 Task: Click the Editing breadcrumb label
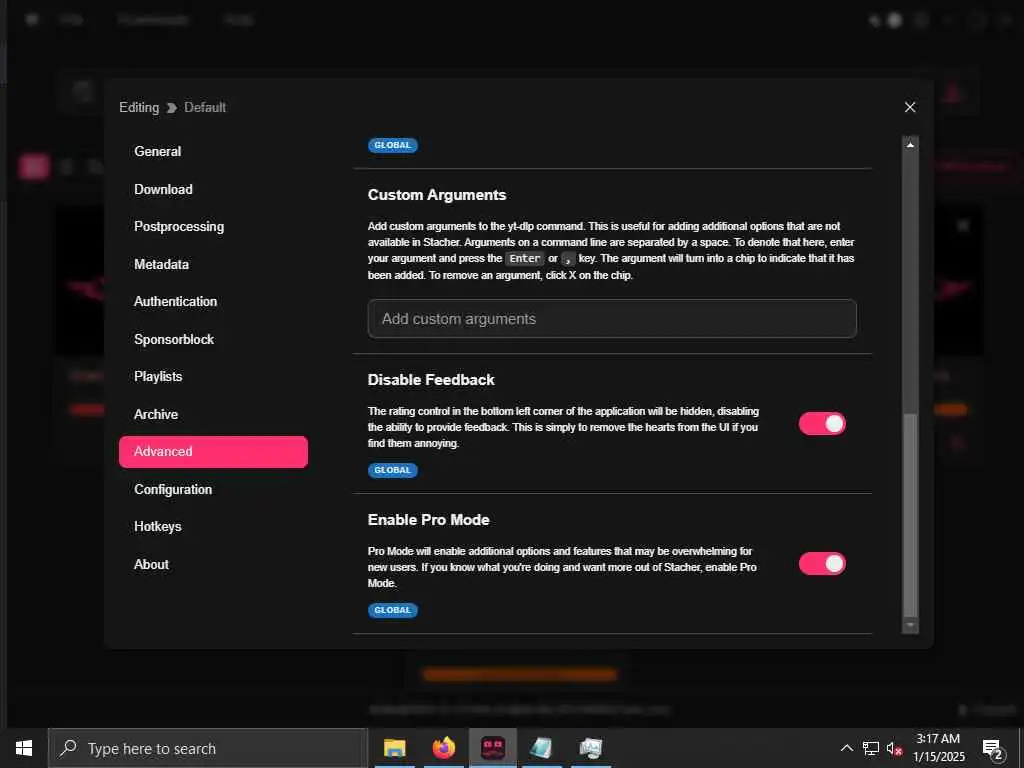[139, 108]
